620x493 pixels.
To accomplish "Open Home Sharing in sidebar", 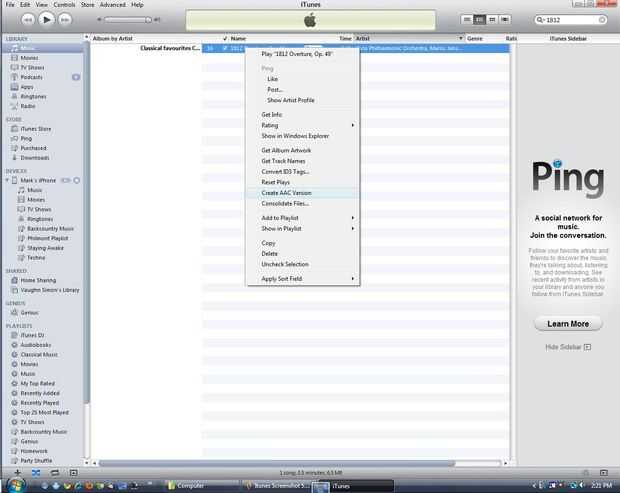I will 38,280.
